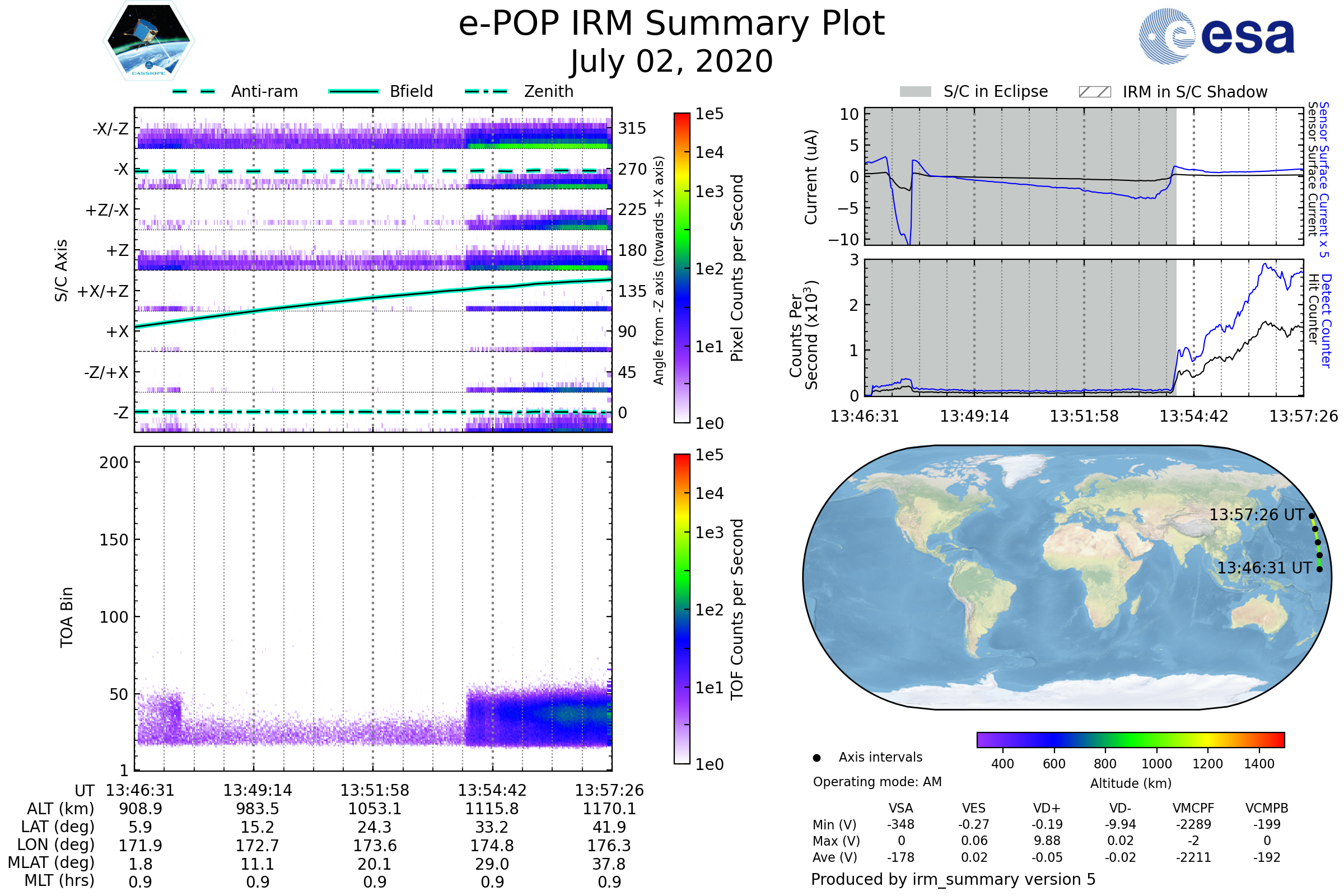This screenshot has width=1344, height=896.
Task: Click the CASSIOPE satellite hexagon logo
Action: 148,41
